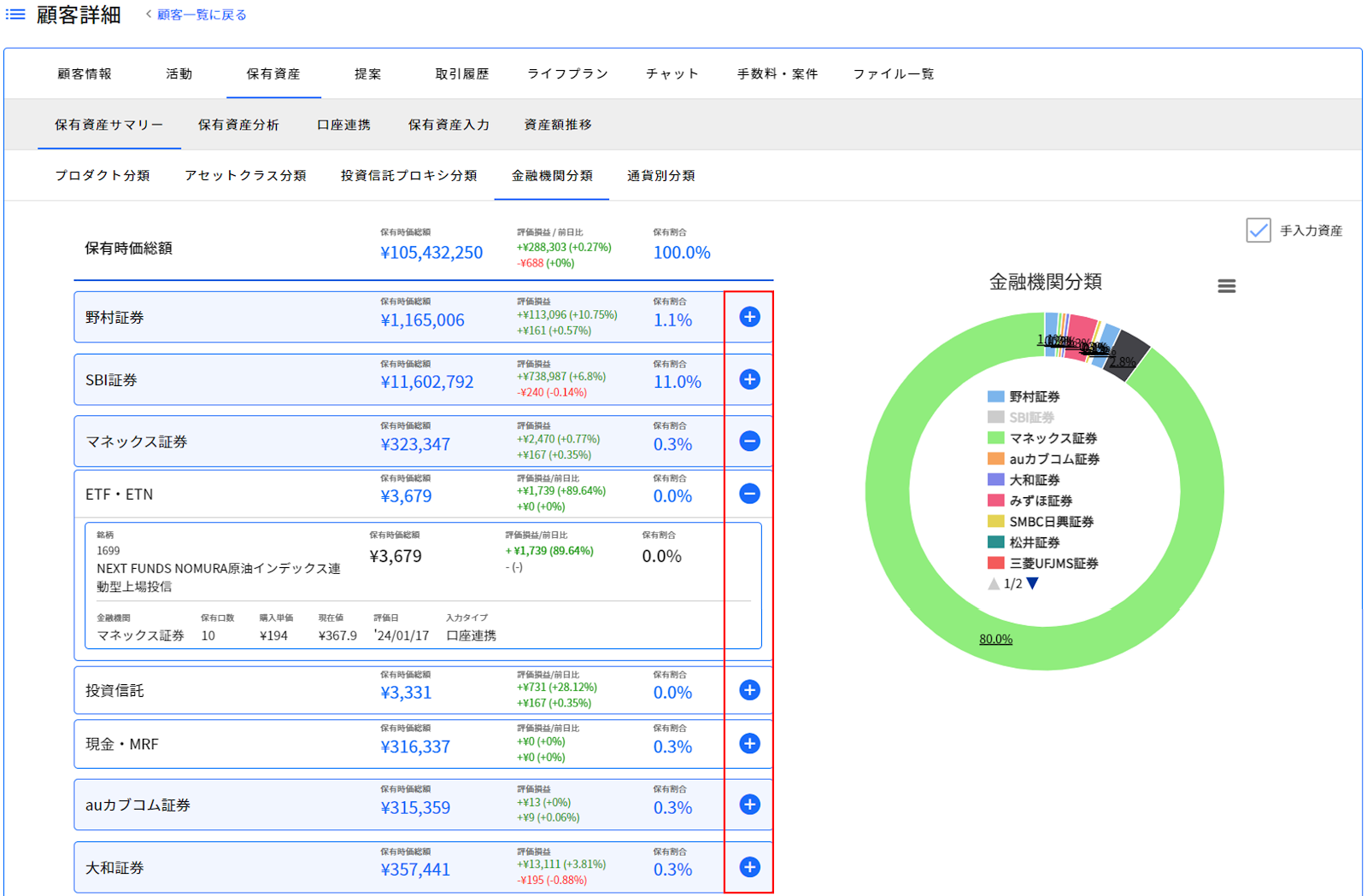The height and width of the screenshot is (896, 1367).
Task: Toggle 大和証券 legend purple swatch
Action: (995, 480)
